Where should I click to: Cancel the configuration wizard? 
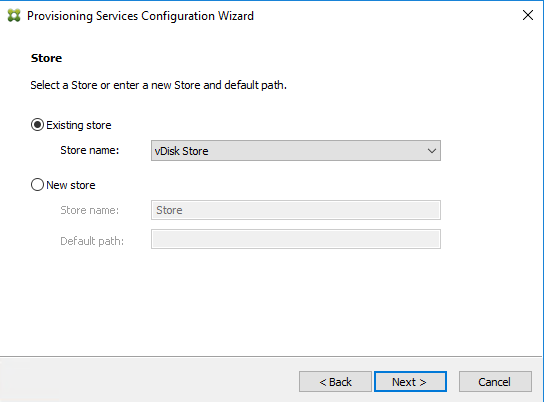coord(495,382)
